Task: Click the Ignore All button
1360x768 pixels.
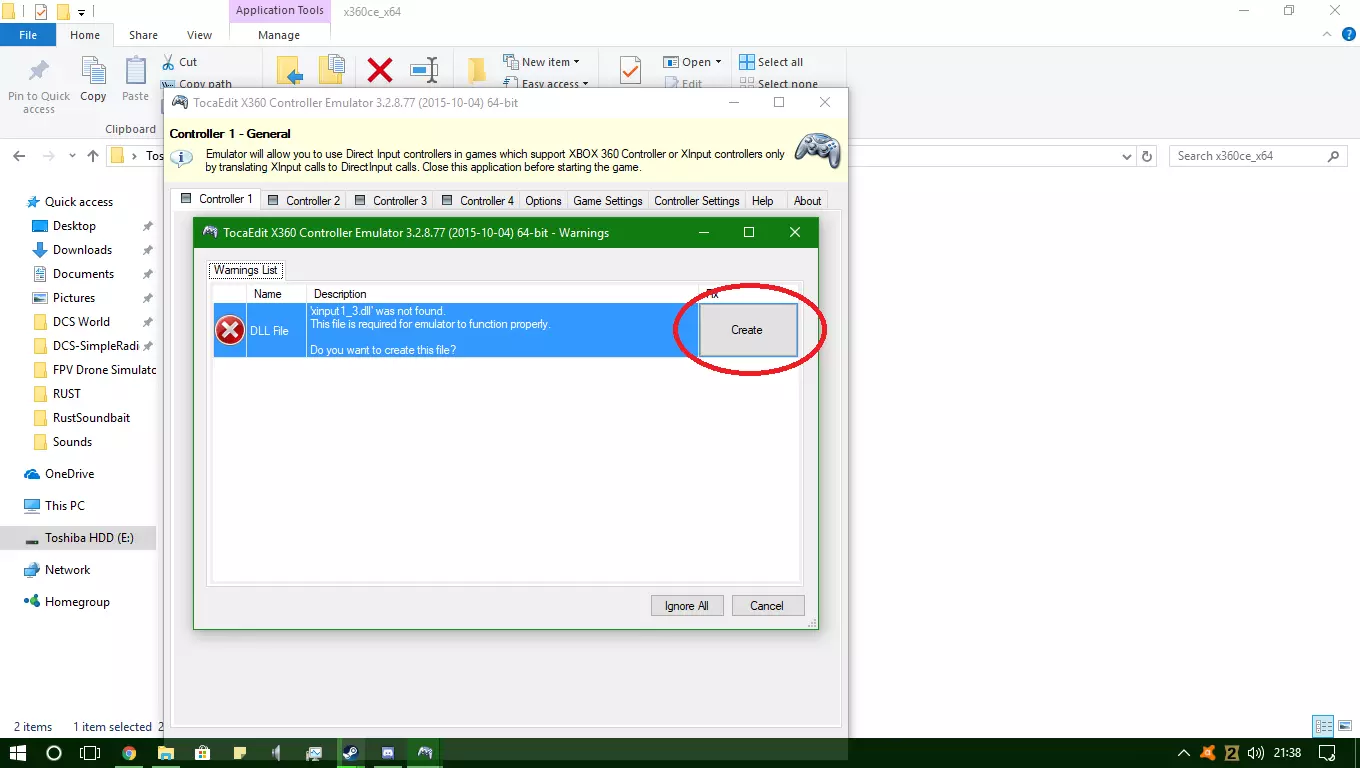Action: [x=686, y=605]
